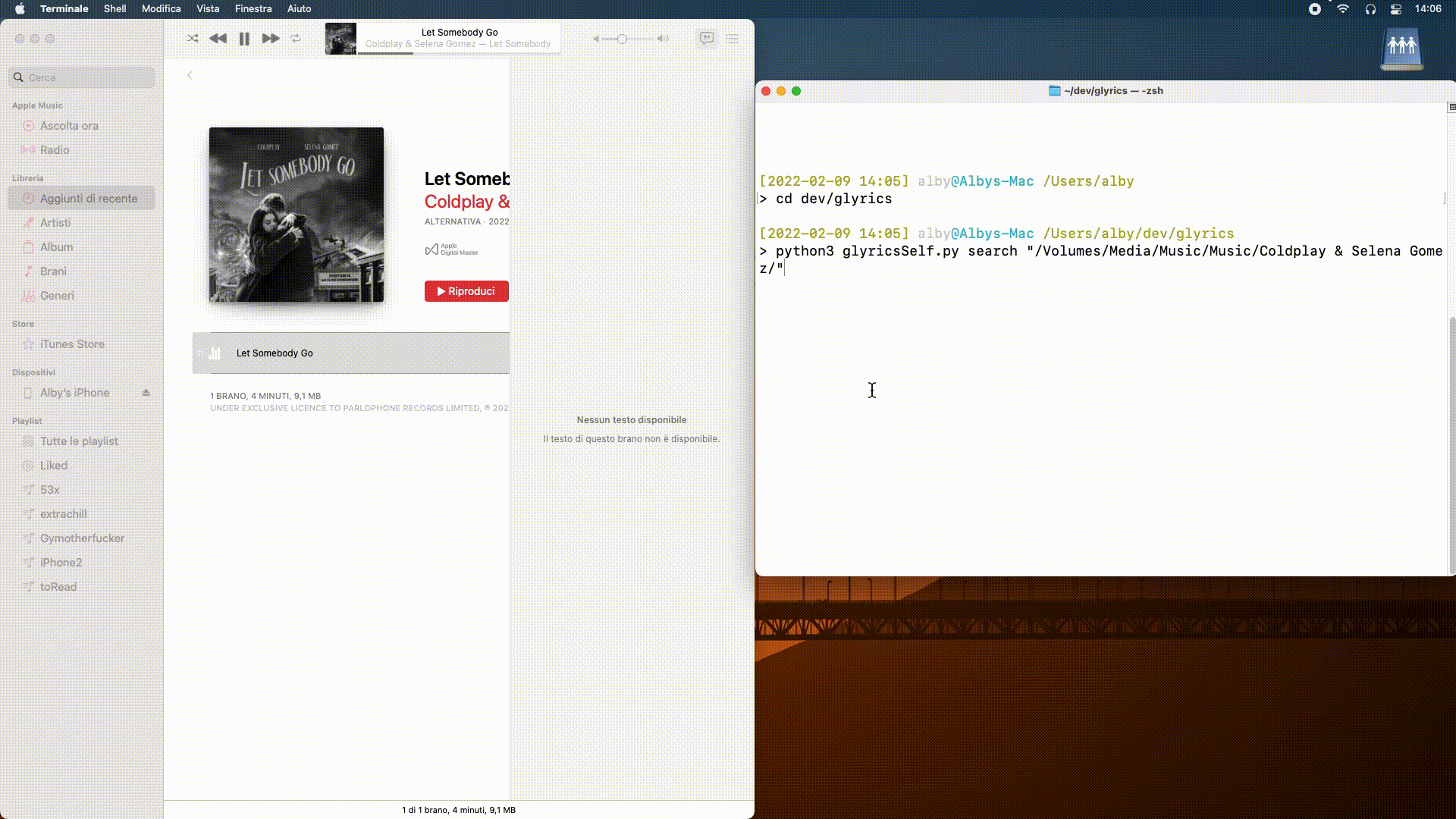Click the Apple Music Radio menu item
This screenshot has width=1456, height=819.
55,150
